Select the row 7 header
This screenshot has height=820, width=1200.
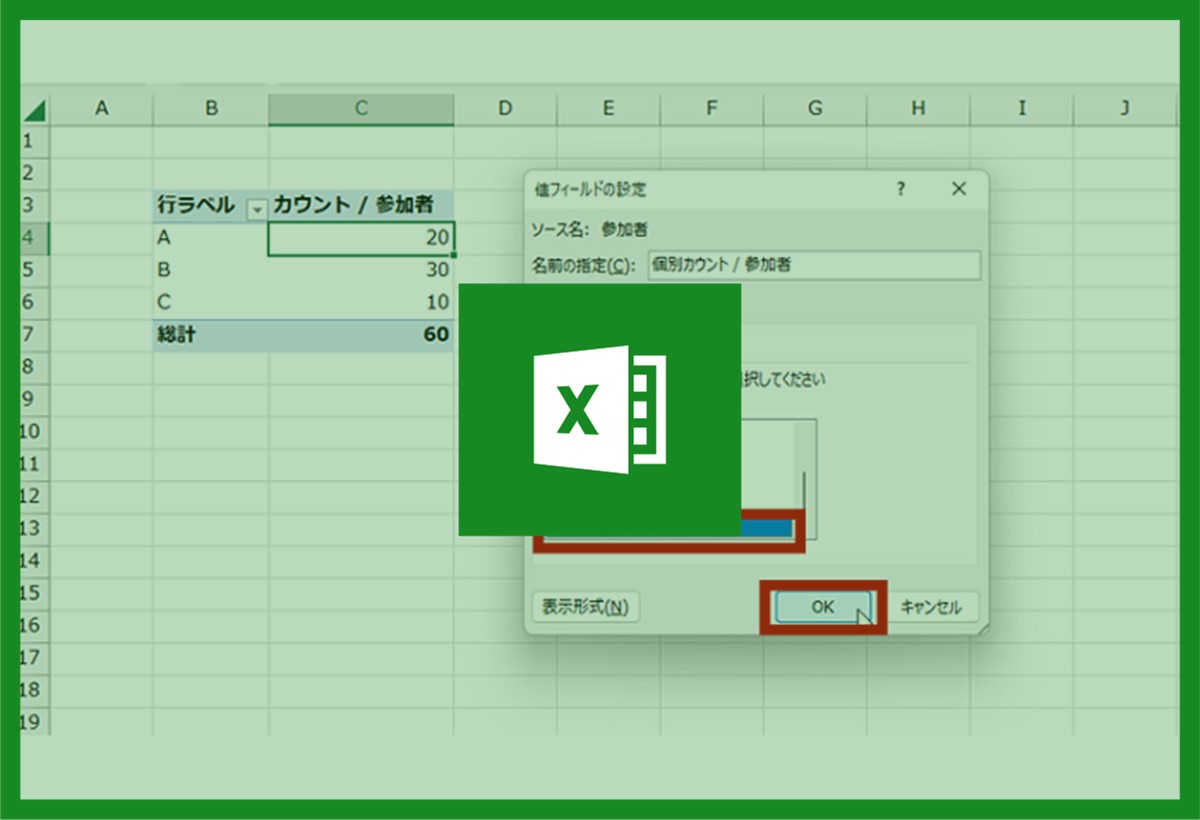coord(29,335)
